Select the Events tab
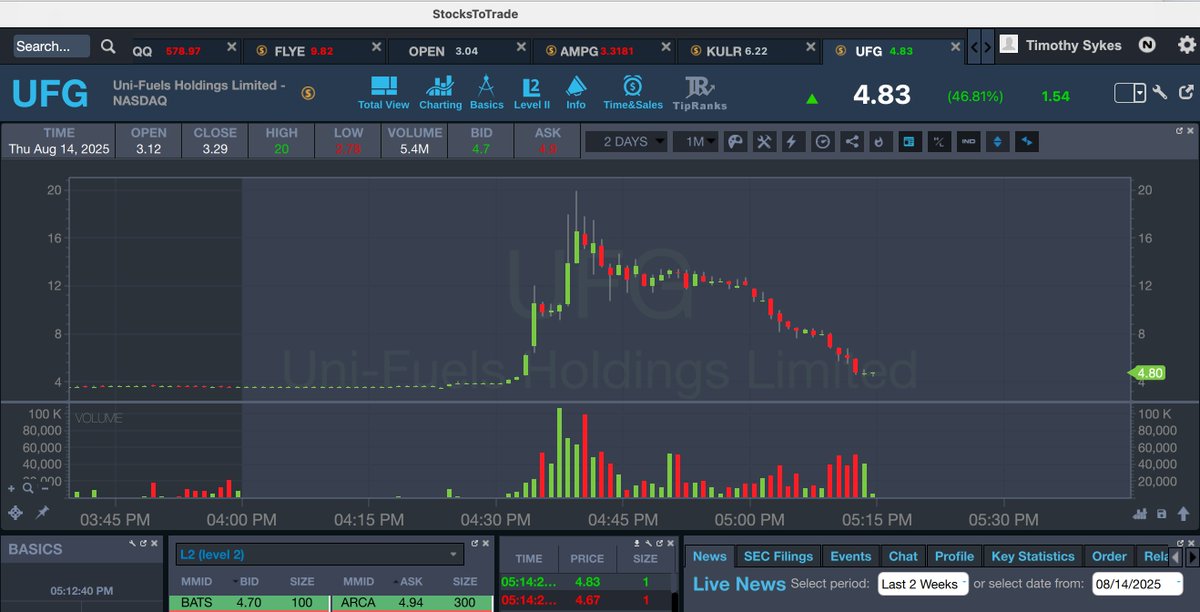1200x612 pixels. click(x=851, y=556)
